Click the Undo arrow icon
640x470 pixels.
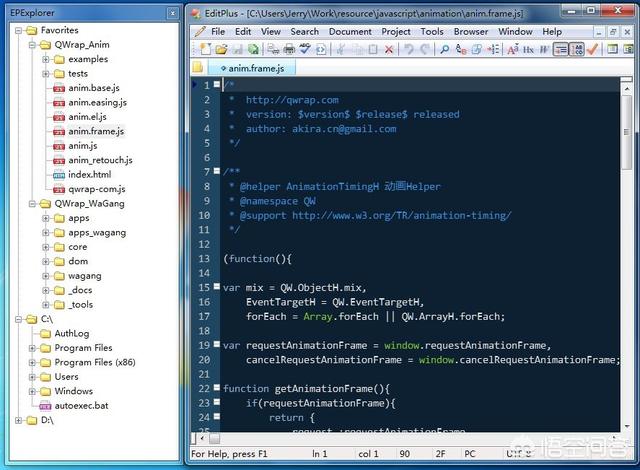(x=409, y=49)
